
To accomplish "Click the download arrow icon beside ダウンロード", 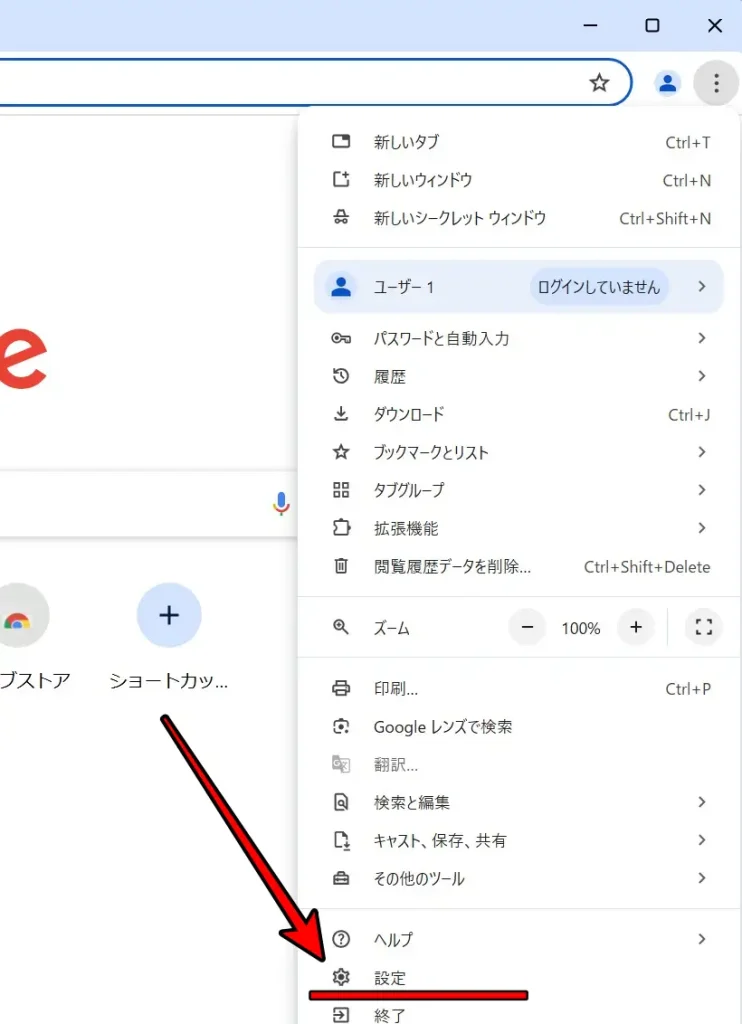I will (341, 413).
